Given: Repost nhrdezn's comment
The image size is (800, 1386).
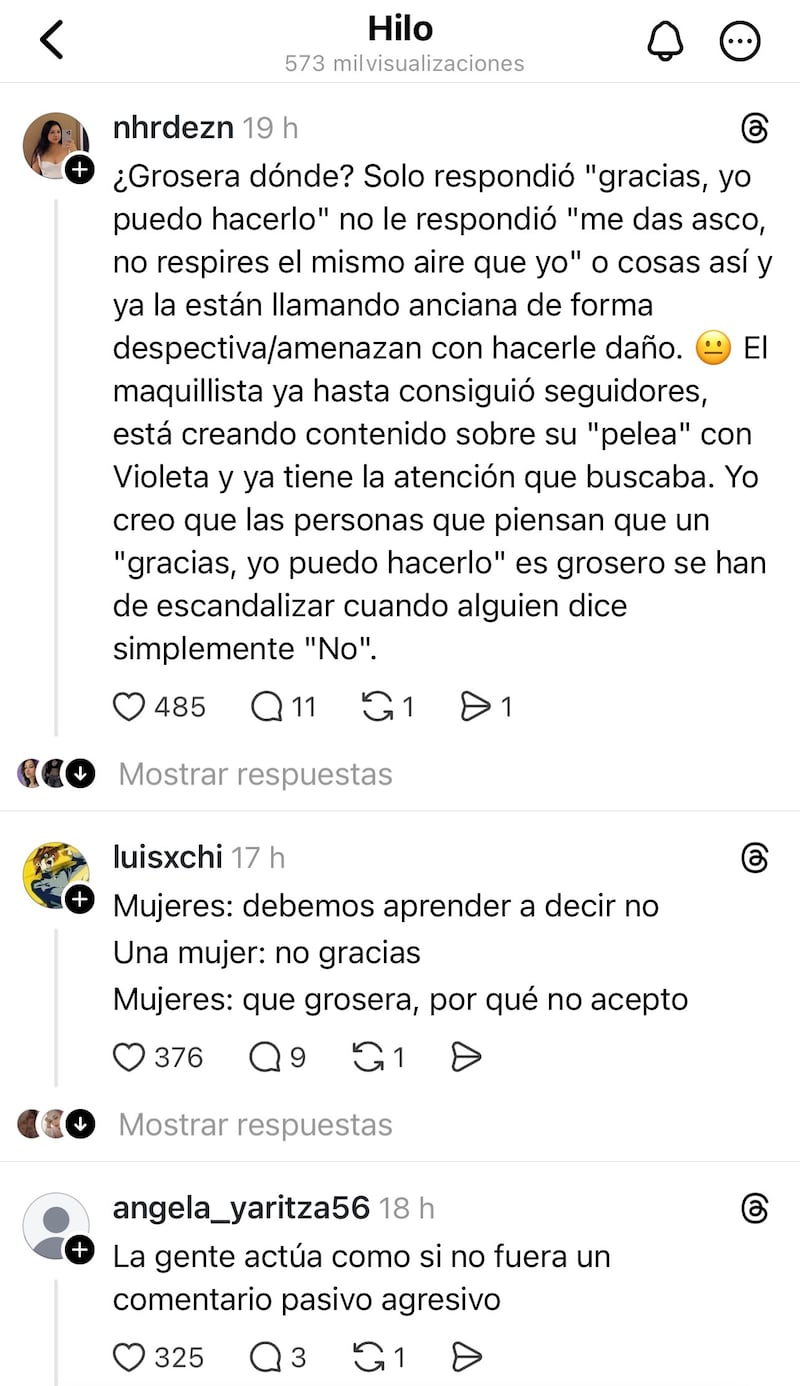Looking at the screenshot, I should click(376, 707).
